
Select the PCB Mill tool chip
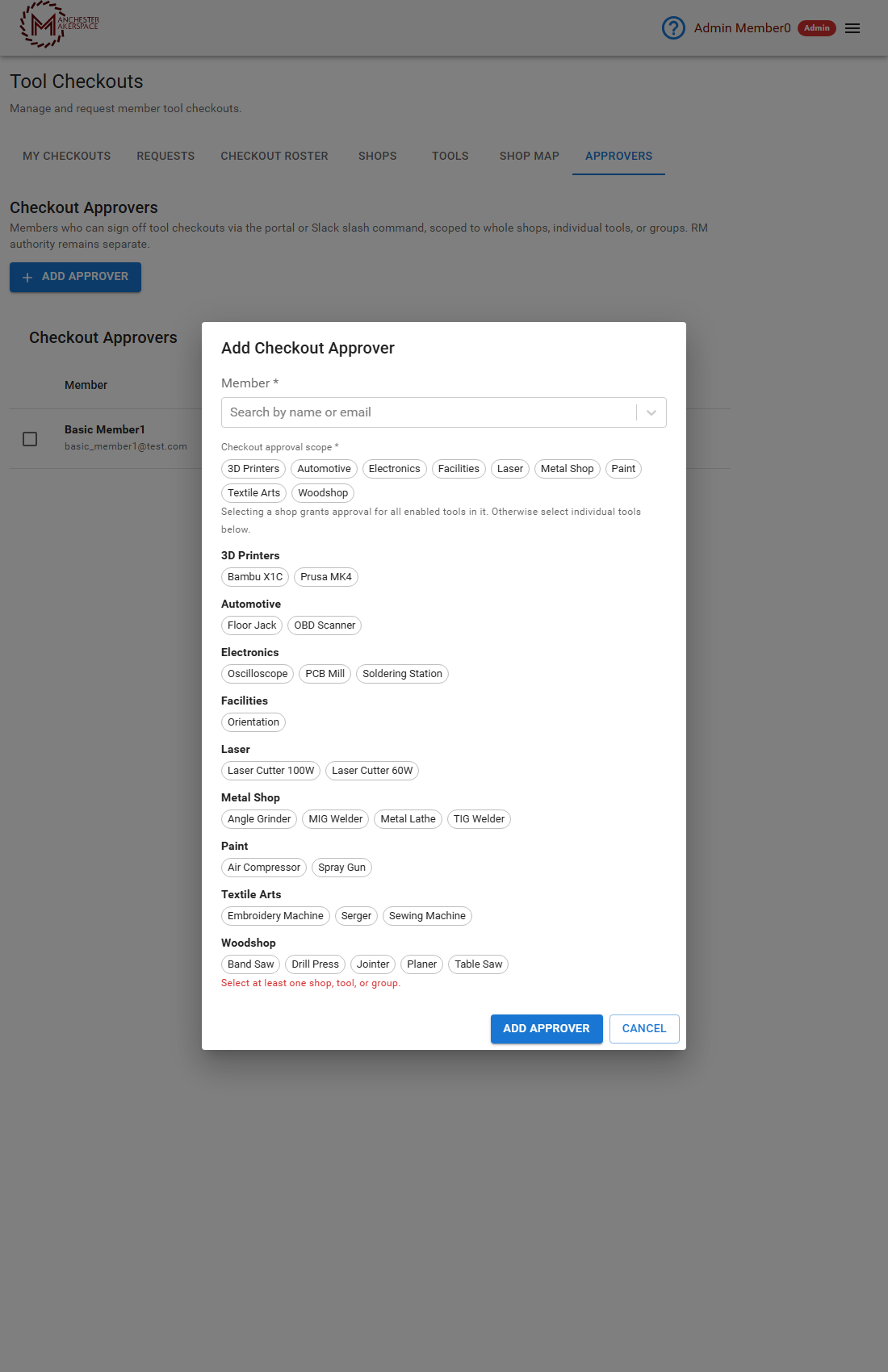coord(325,674)
